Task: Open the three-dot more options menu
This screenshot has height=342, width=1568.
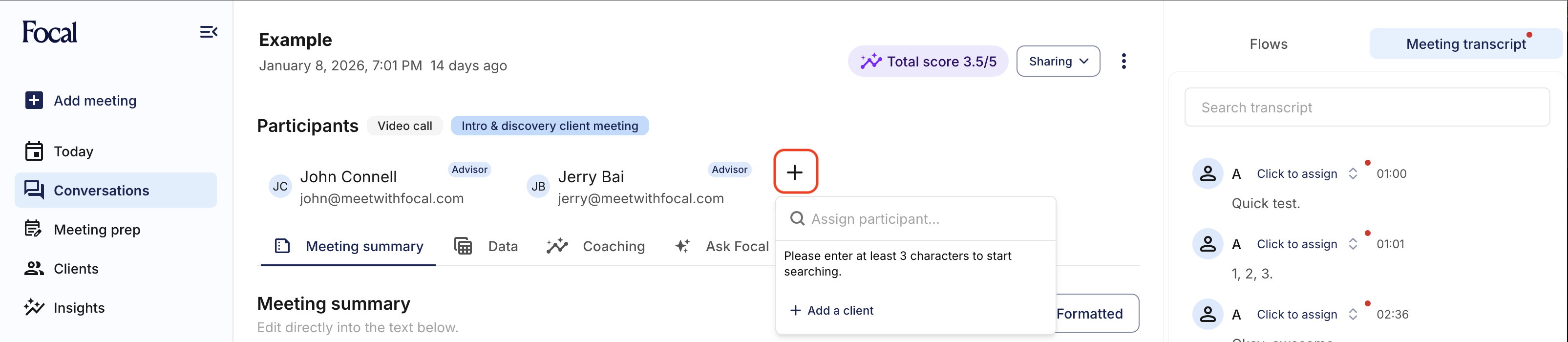Action: click(x=1123, y=62)
